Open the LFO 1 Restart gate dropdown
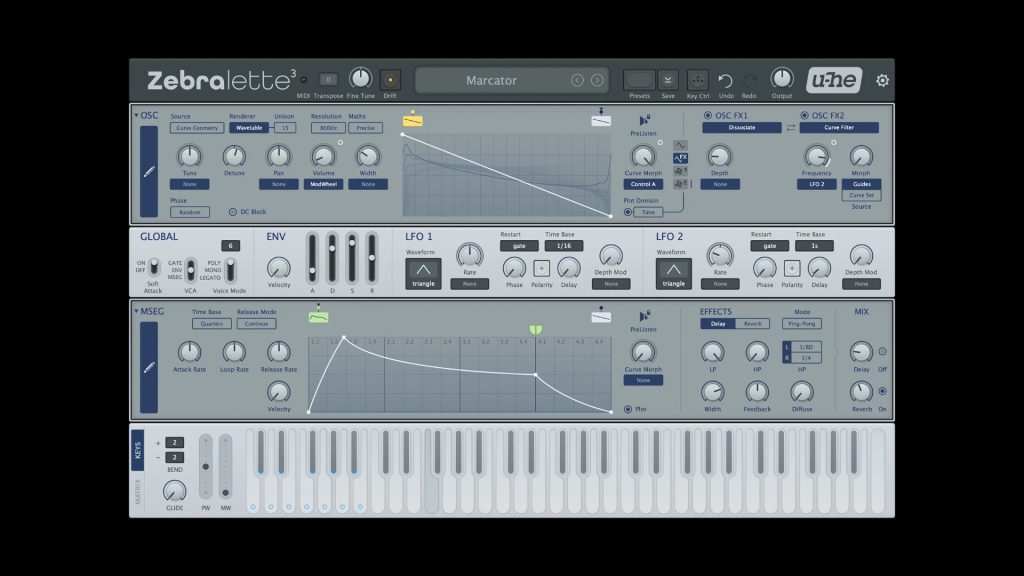 (519, 246)
